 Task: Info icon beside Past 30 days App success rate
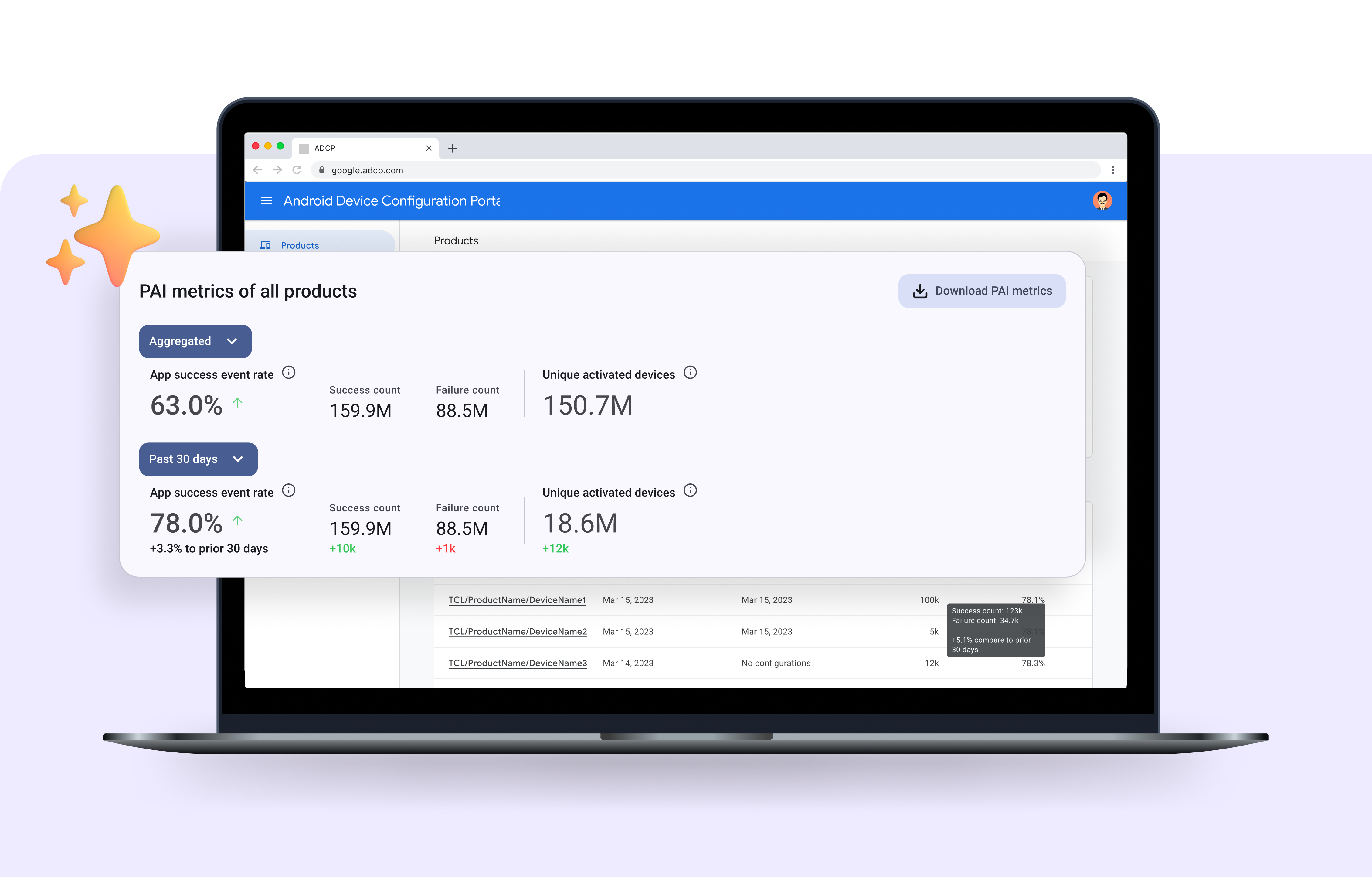click(289, 491)
